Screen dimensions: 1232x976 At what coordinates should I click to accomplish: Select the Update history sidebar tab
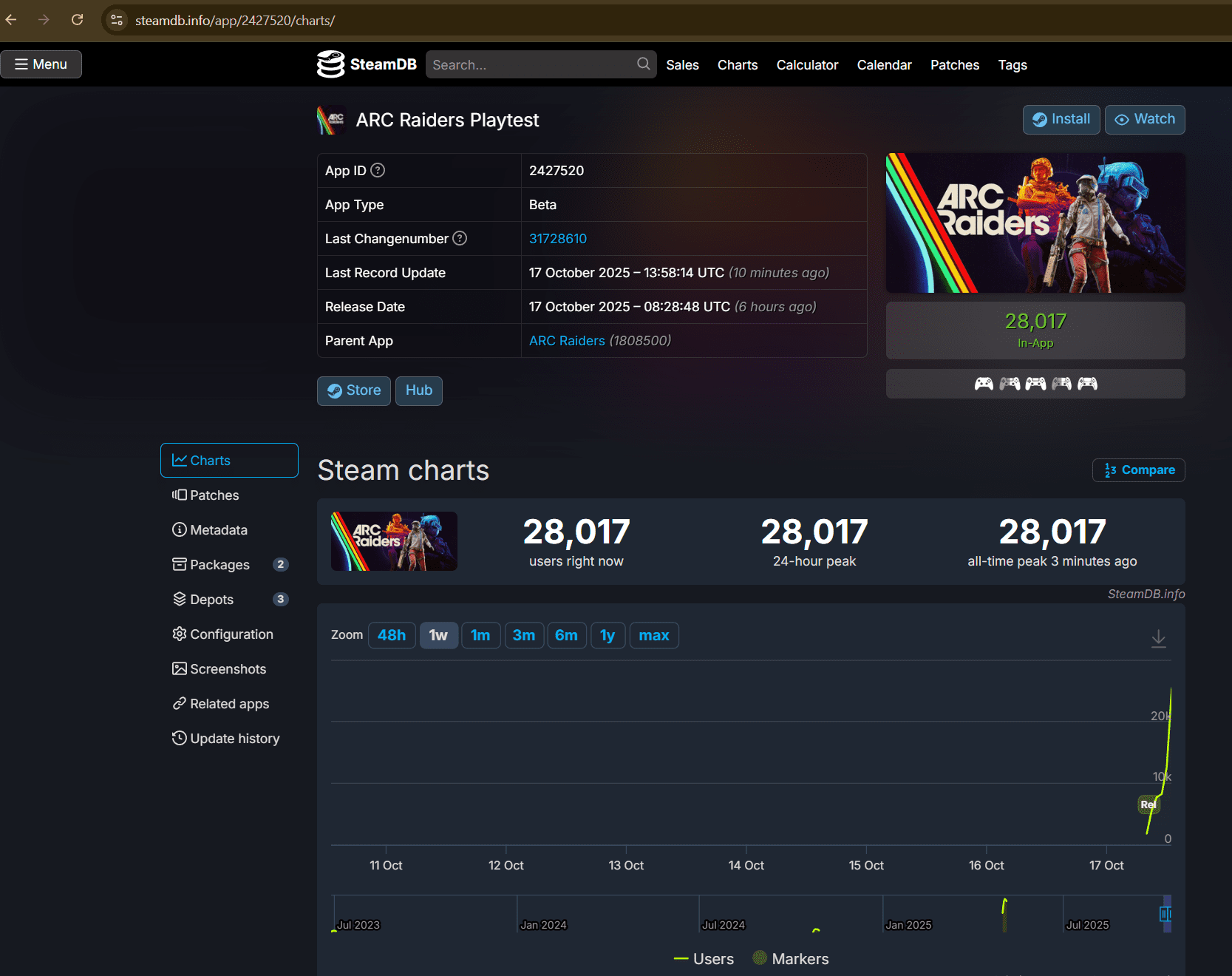(x=229, y=739)
